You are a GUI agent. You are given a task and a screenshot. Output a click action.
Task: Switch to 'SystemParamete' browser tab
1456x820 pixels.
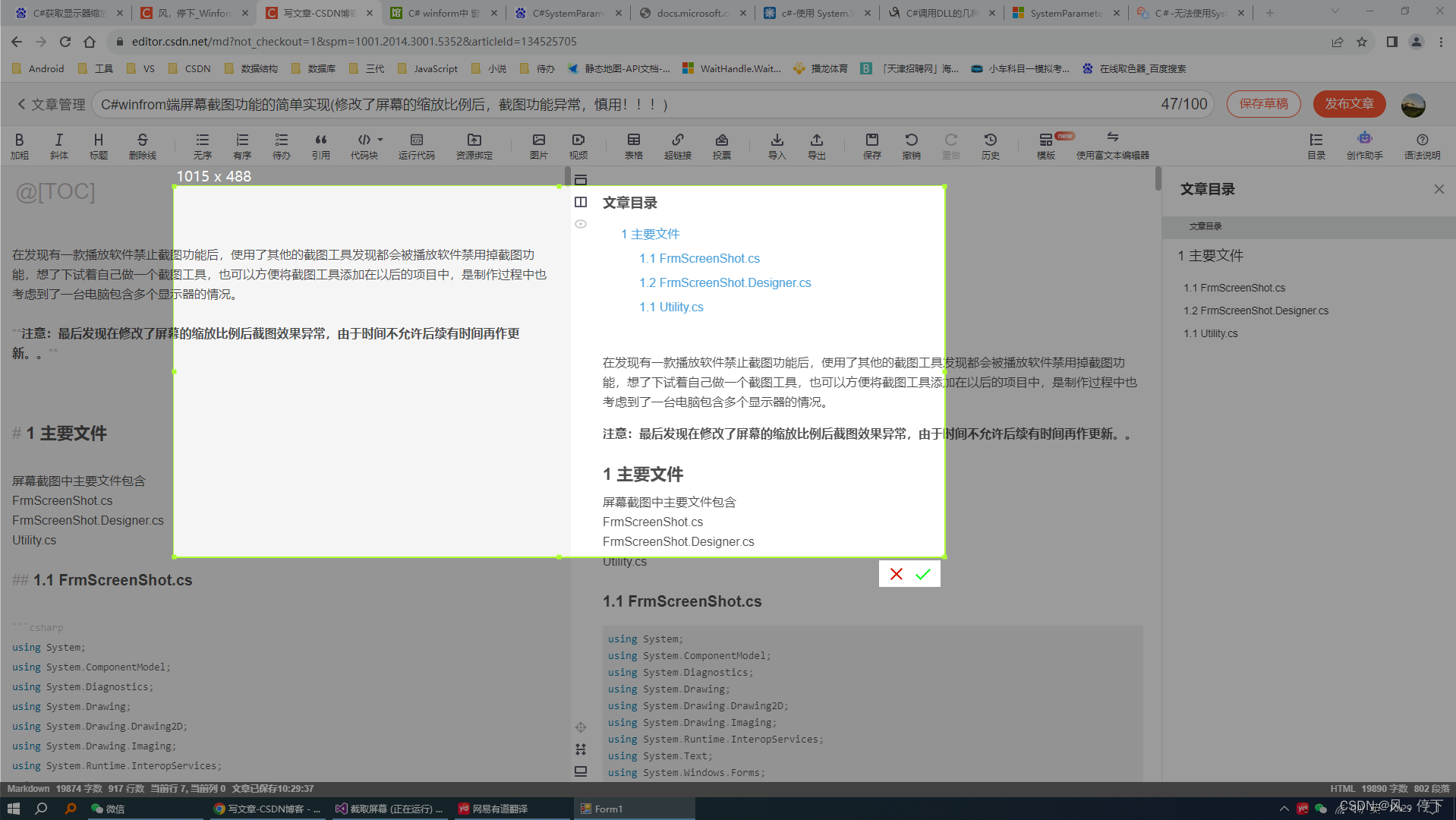pyautogui.click(x=1067, y=13)
